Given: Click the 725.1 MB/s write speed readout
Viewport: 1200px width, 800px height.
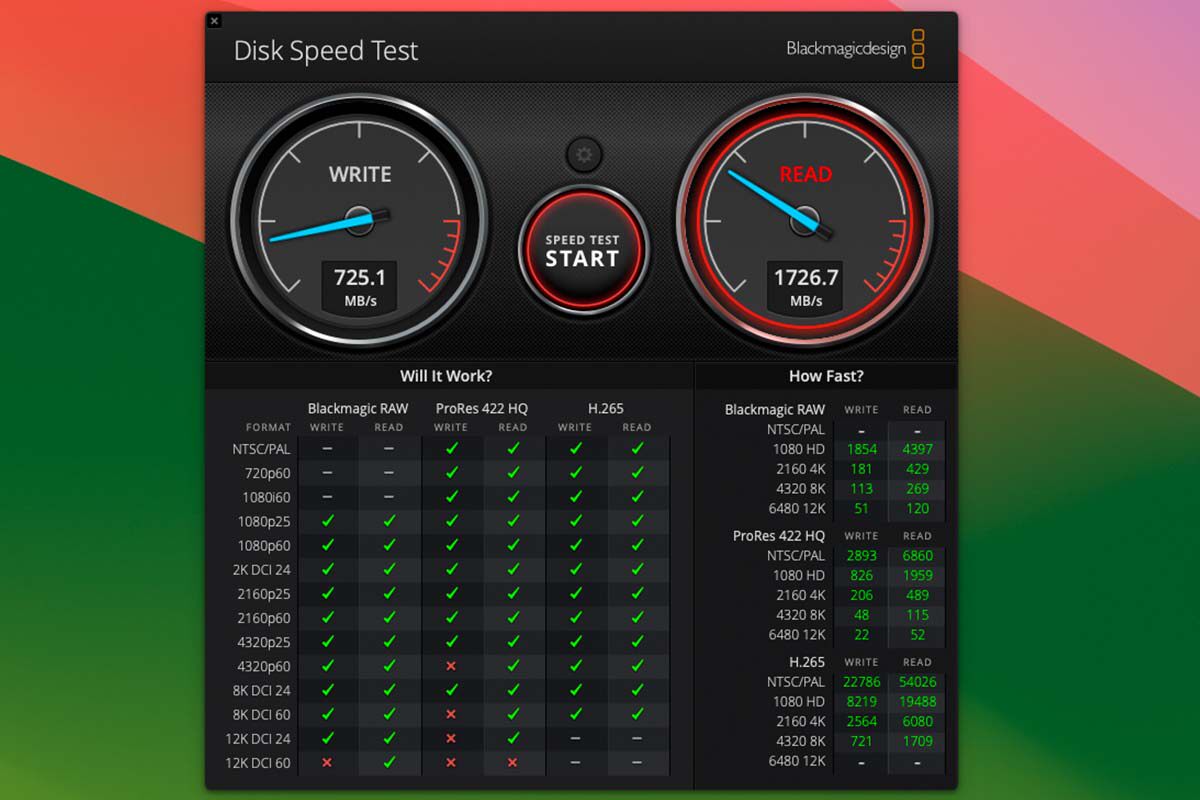Looking at the screenshot, I should [359, 287].
